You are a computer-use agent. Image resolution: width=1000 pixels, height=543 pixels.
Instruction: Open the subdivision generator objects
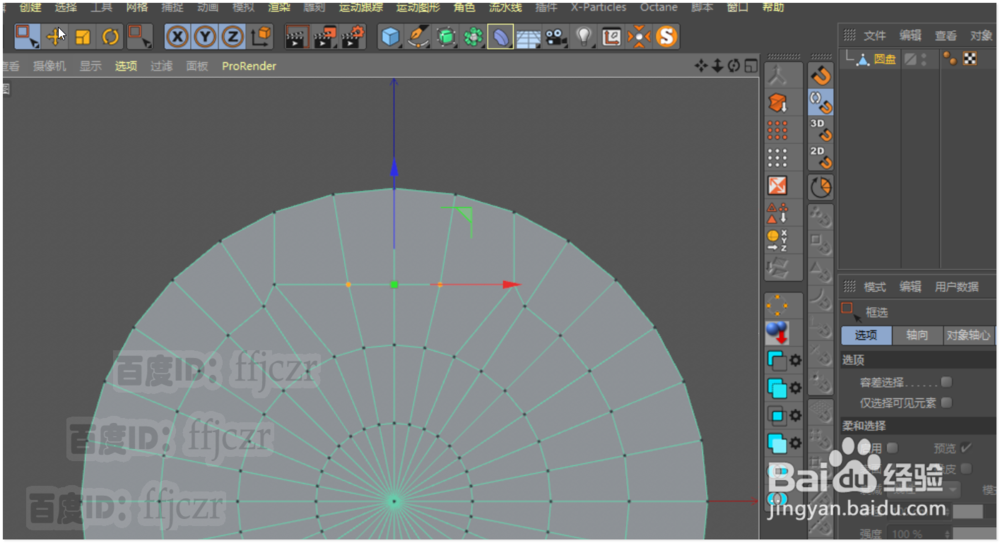click(446, 36)
